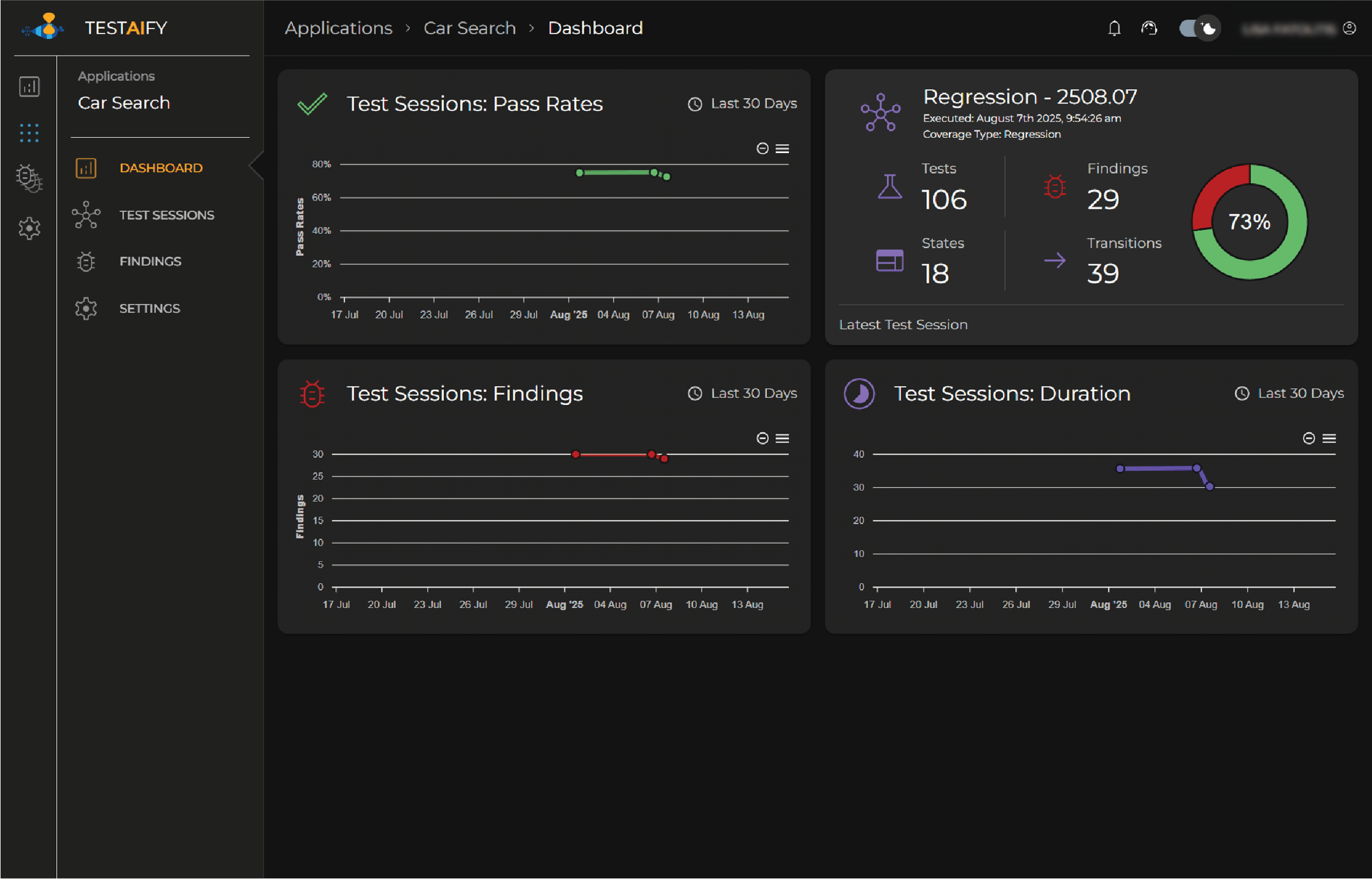Click the States window icon

point(890,261)
